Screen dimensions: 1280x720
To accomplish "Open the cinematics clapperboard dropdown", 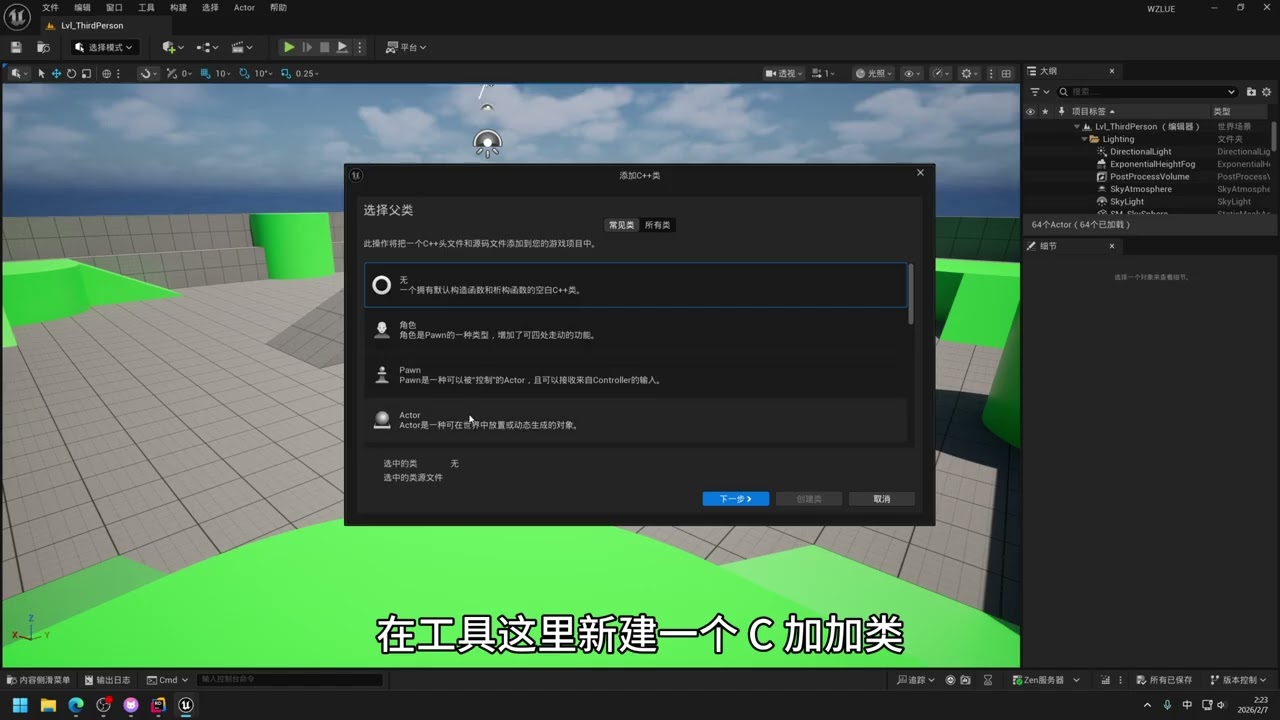I will [241, 47].
